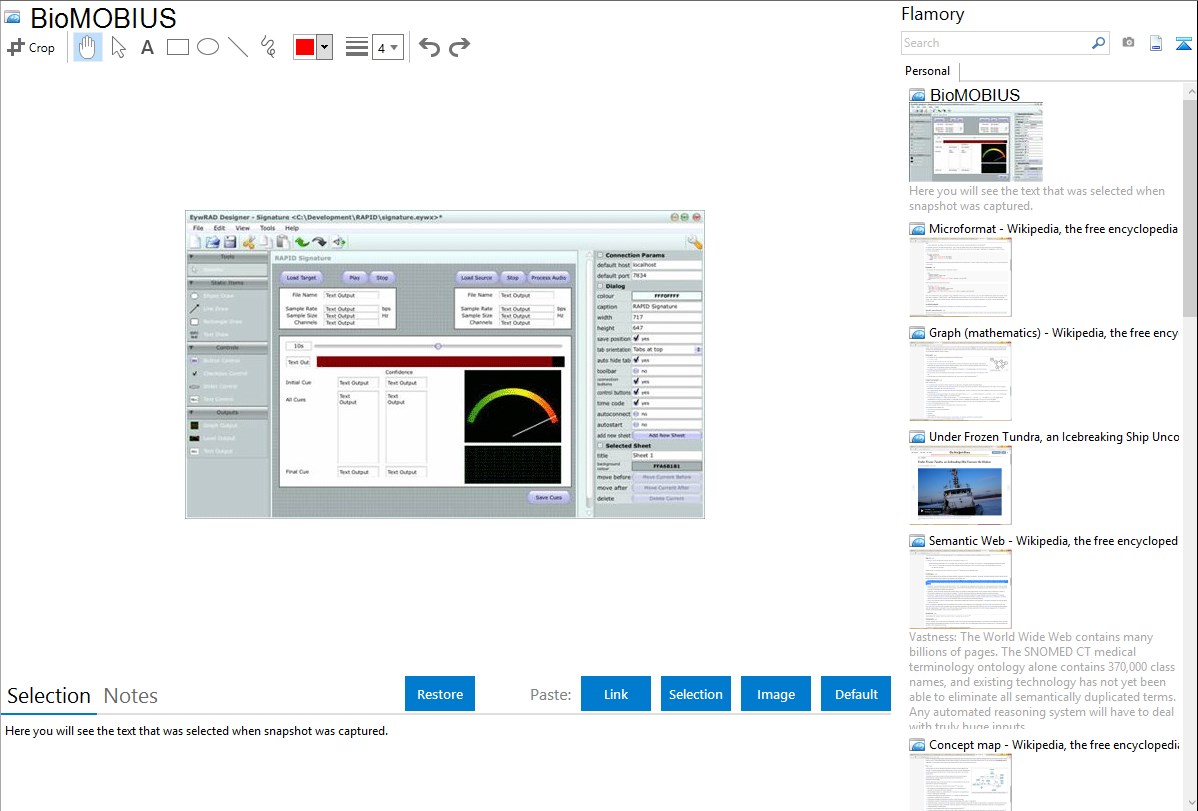This screenshot has height=811, width=1198.
Task: Click the BioMOBIUS heading at the top left
Action: pos(103,18)
